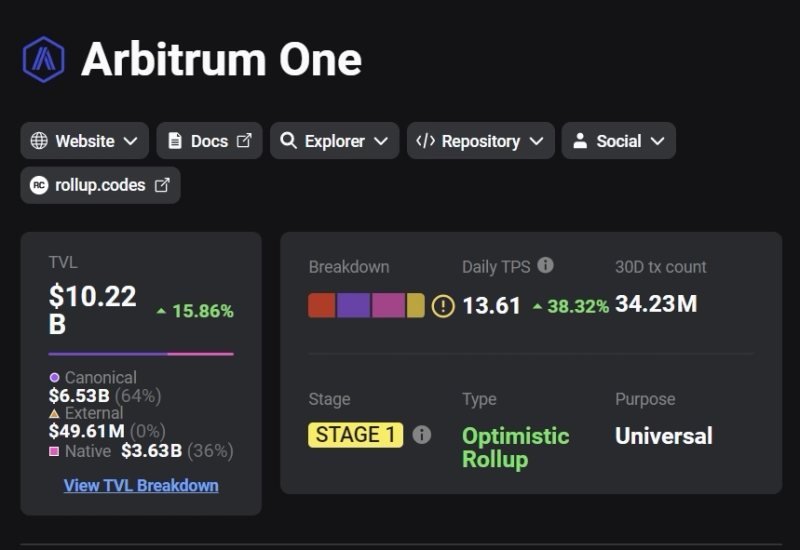Click the person icon beside Social
This screenshot has width=800, height=550.
[x=580, y=141]
